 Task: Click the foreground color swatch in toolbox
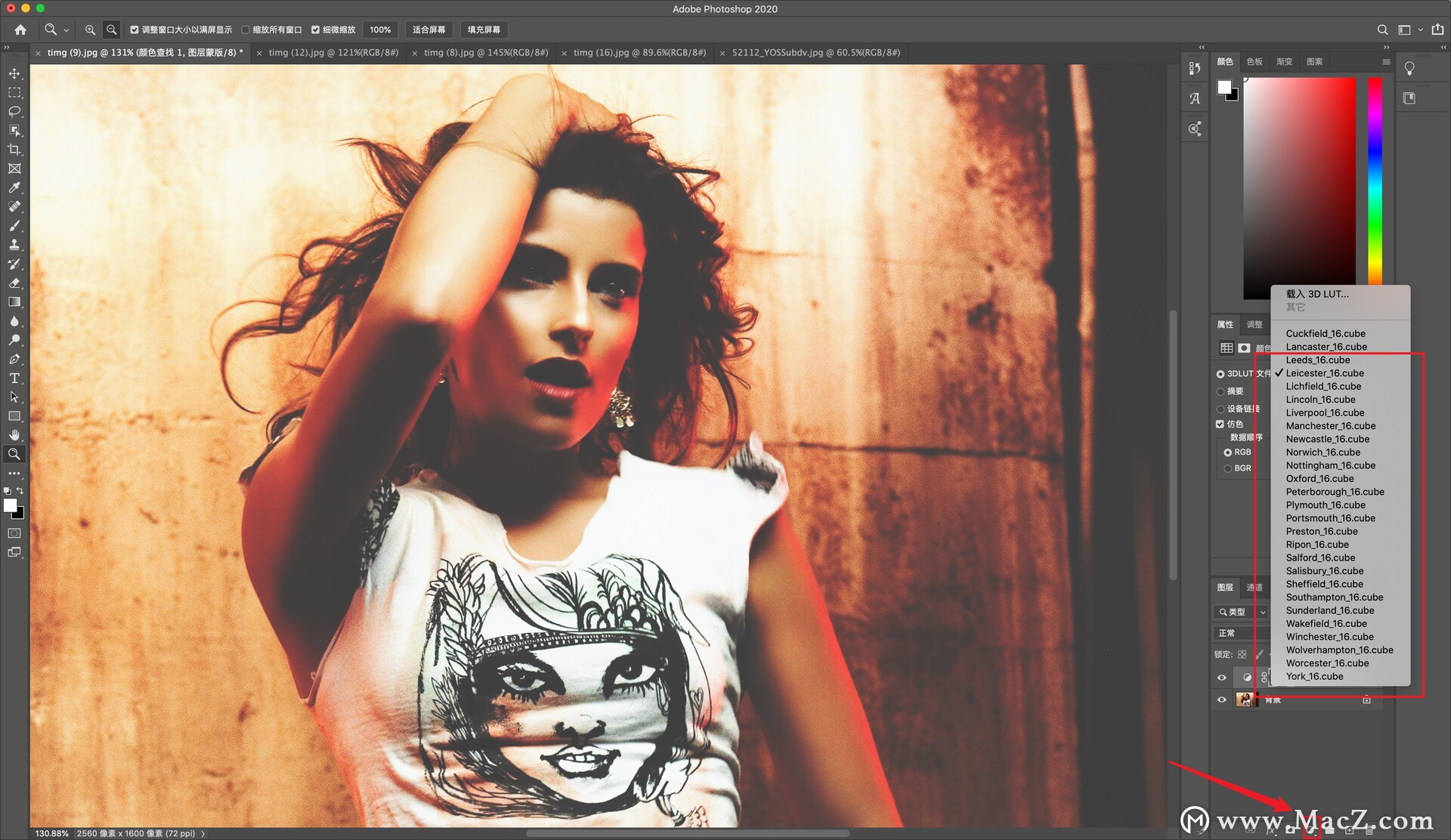click(x=10, y=505)
